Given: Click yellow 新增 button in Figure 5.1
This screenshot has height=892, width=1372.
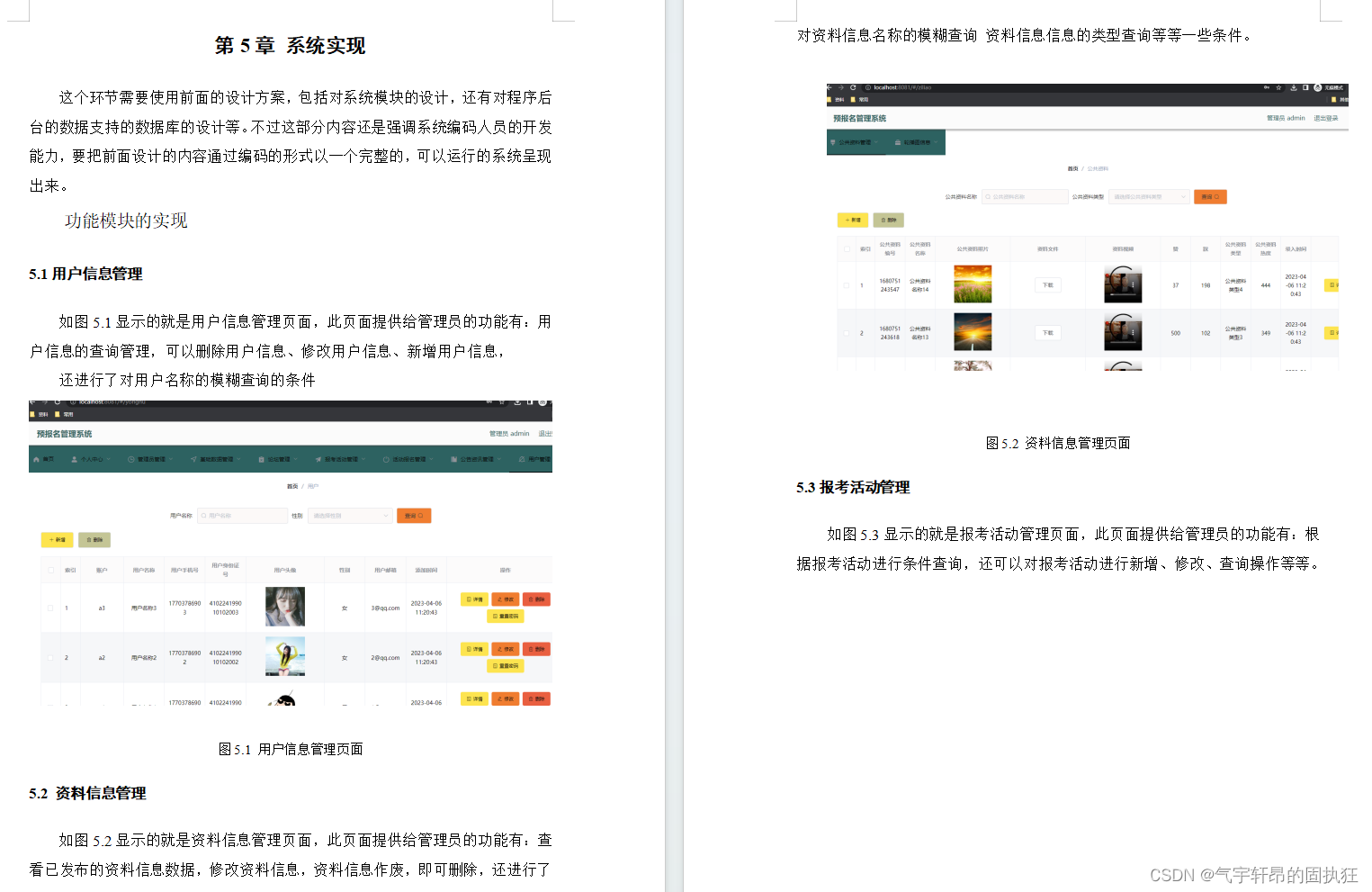Looking at the screenshot, I should pyautogui.click(x=58, y=540).
